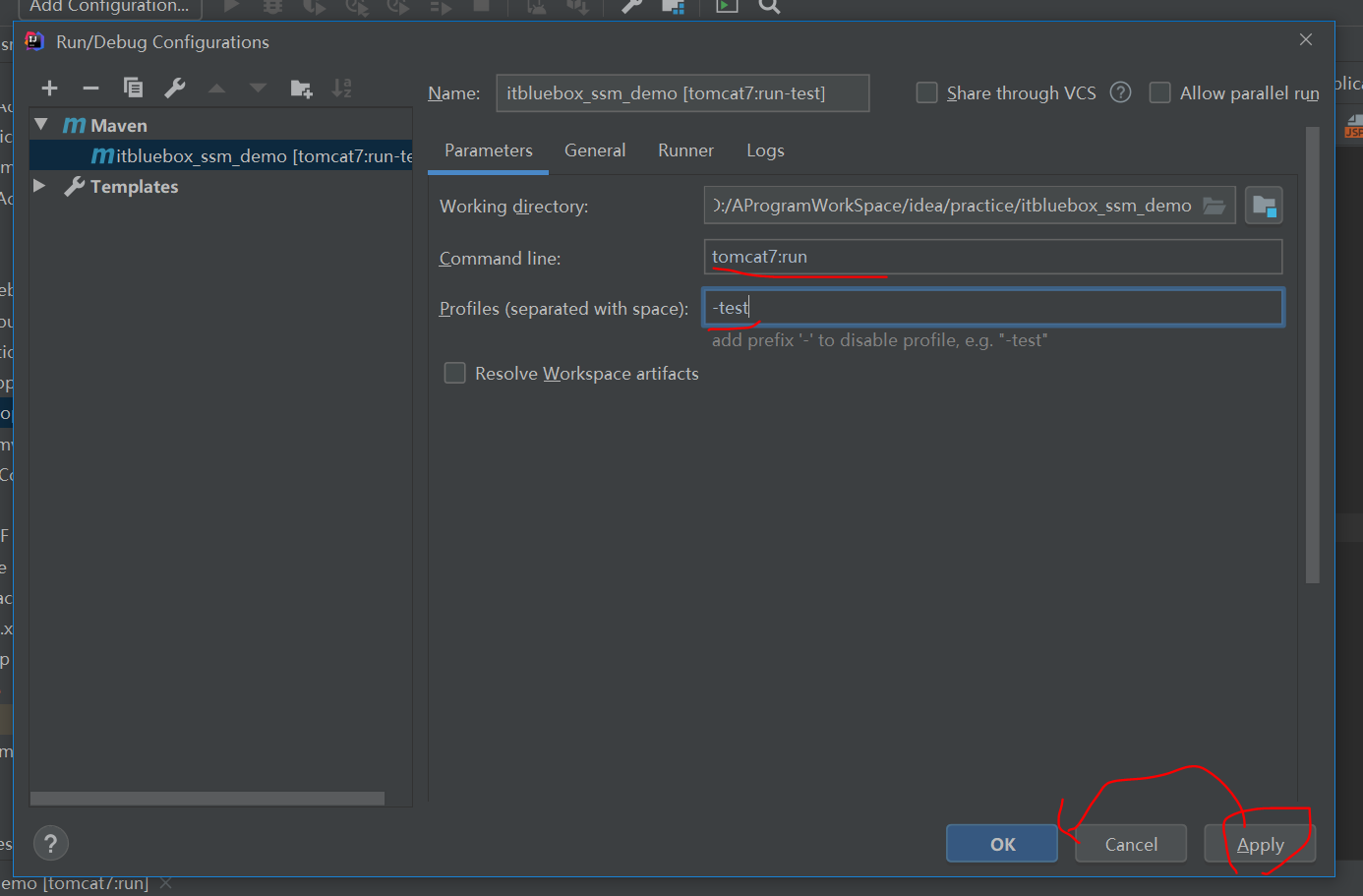Click the horizontal scrollbar under the configuration tree

coord(207,799)
